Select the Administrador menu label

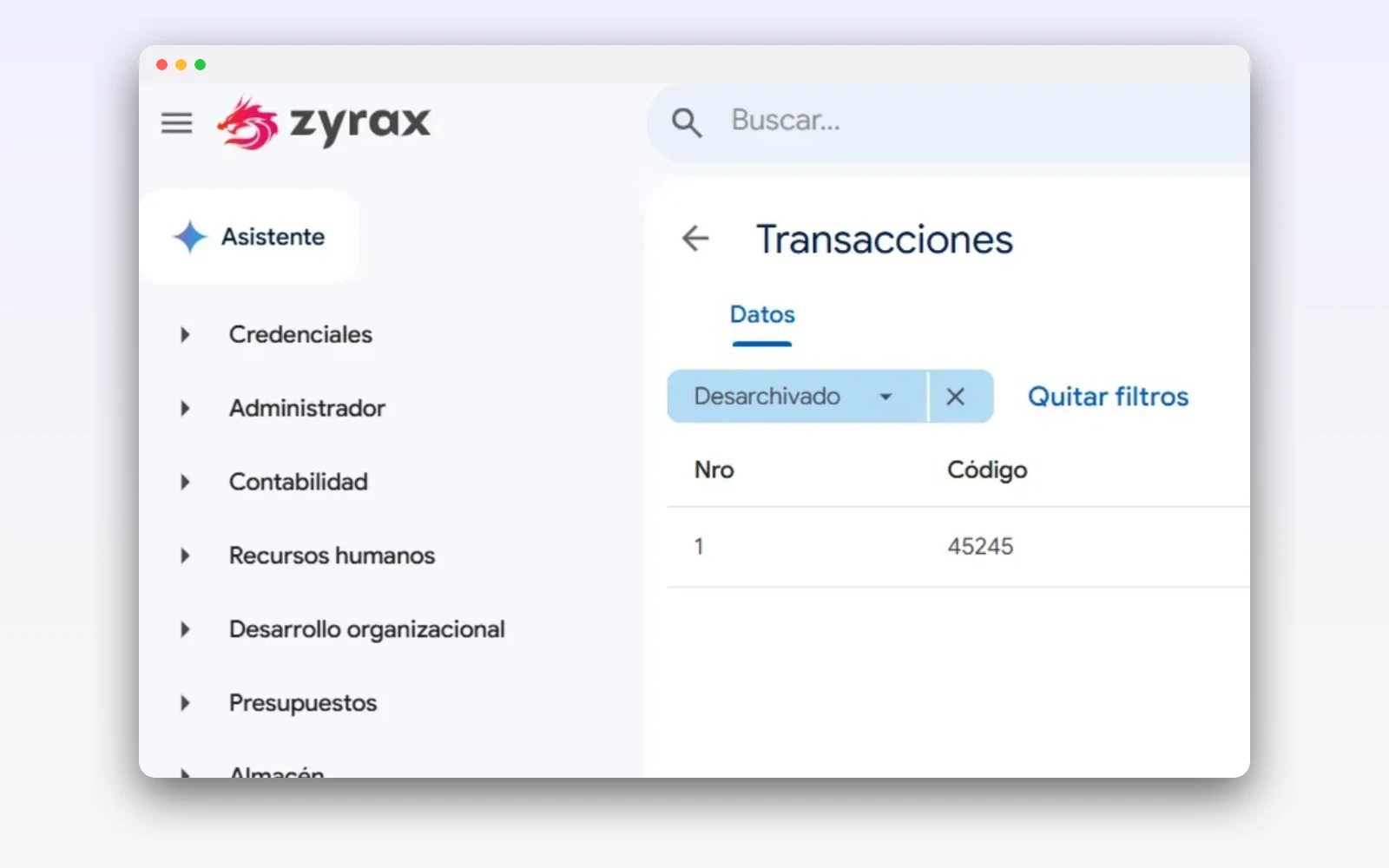[x=307, y=408]
